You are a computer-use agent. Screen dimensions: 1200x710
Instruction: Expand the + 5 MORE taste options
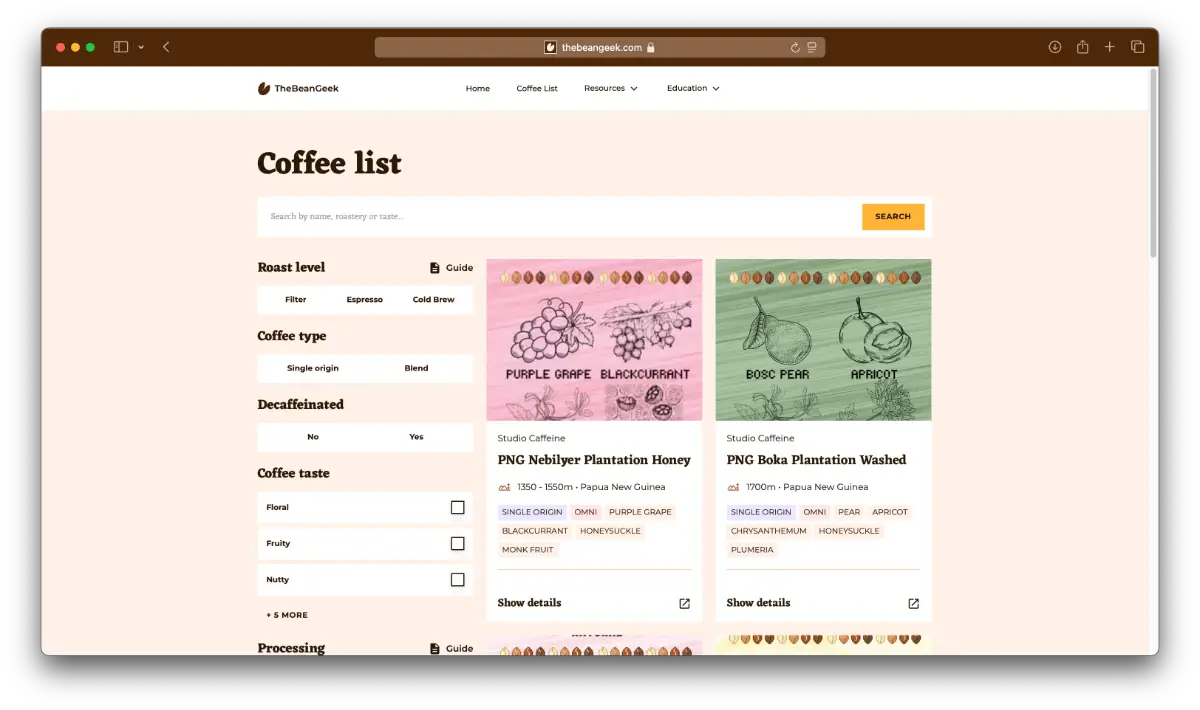(287, 615)
